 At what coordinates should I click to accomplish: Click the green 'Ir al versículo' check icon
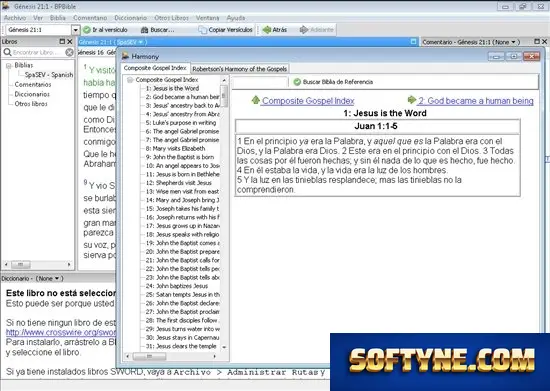(87, 30)
